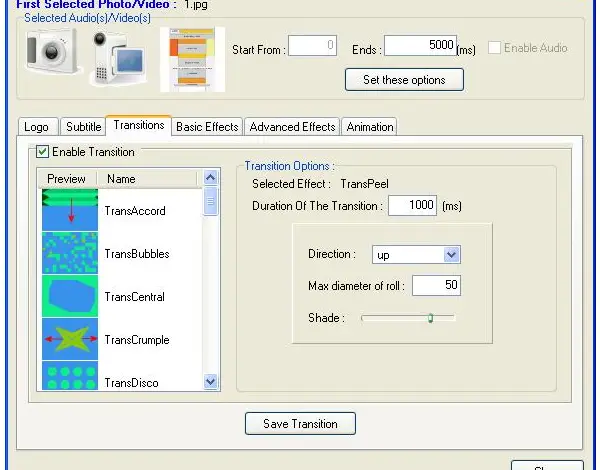Switch to the Subtitle tab
This screenshot has height=470, width=600.
(x=83, y=127)
